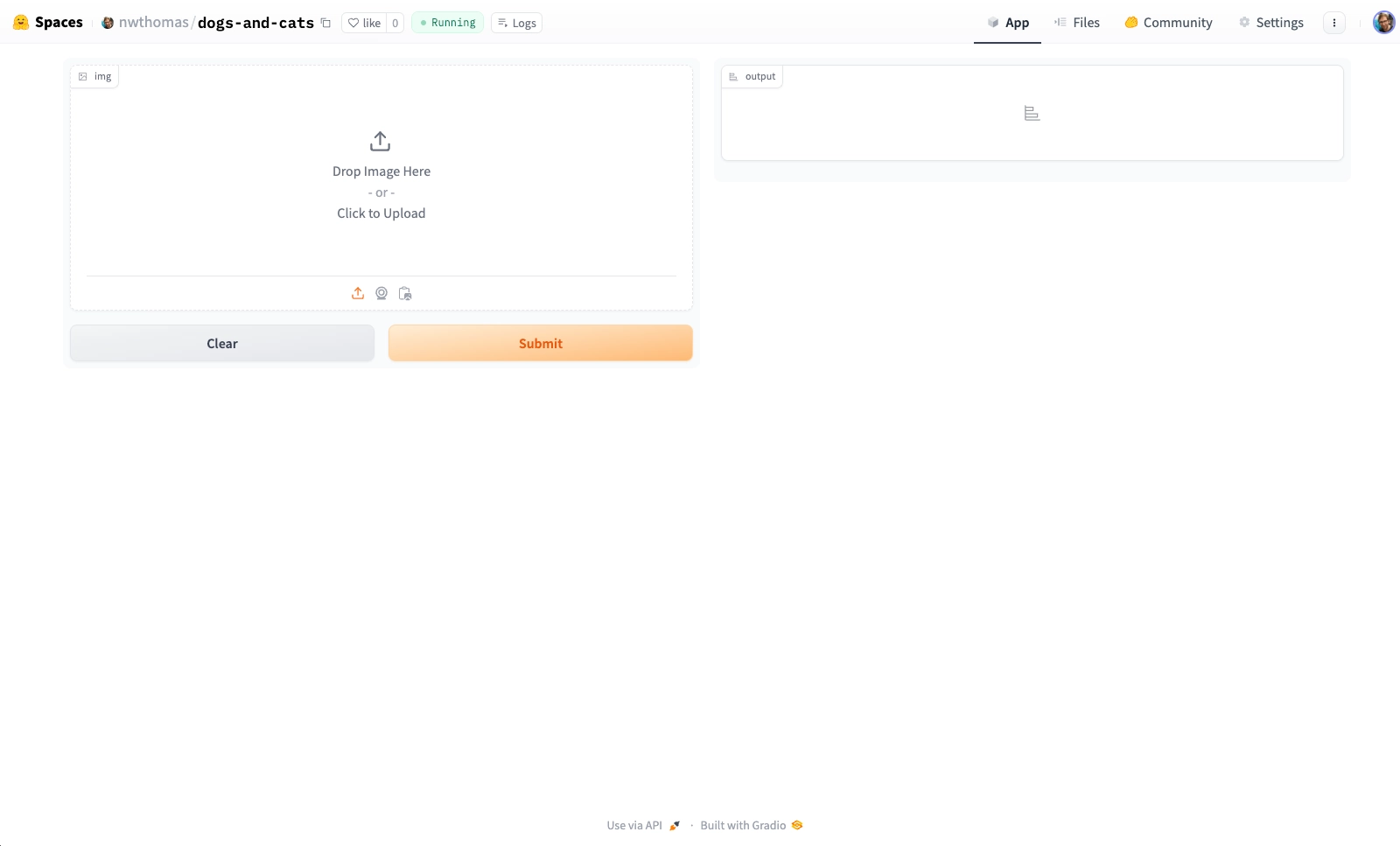This screenshot has width=1400, height=846.
Task: Click the copy space name icon
Action: (x=325, y=23)
